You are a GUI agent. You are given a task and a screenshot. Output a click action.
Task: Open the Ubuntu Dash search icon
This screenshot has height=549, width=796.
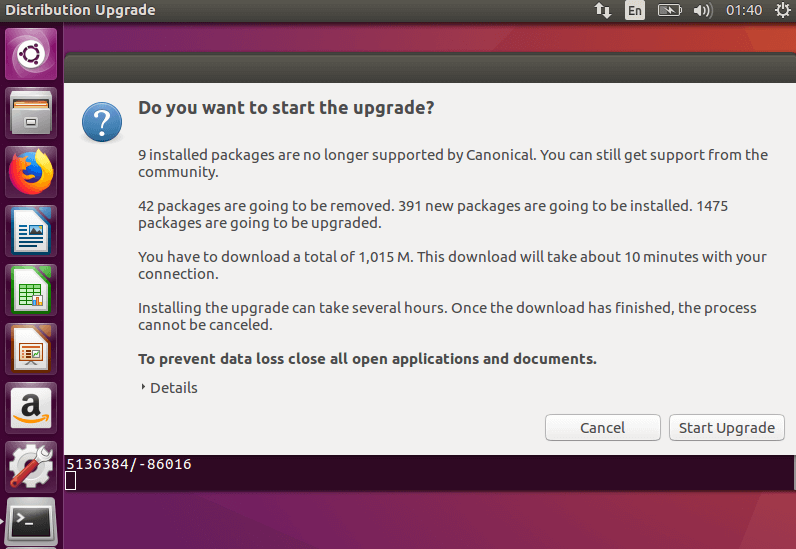point(31,53)
